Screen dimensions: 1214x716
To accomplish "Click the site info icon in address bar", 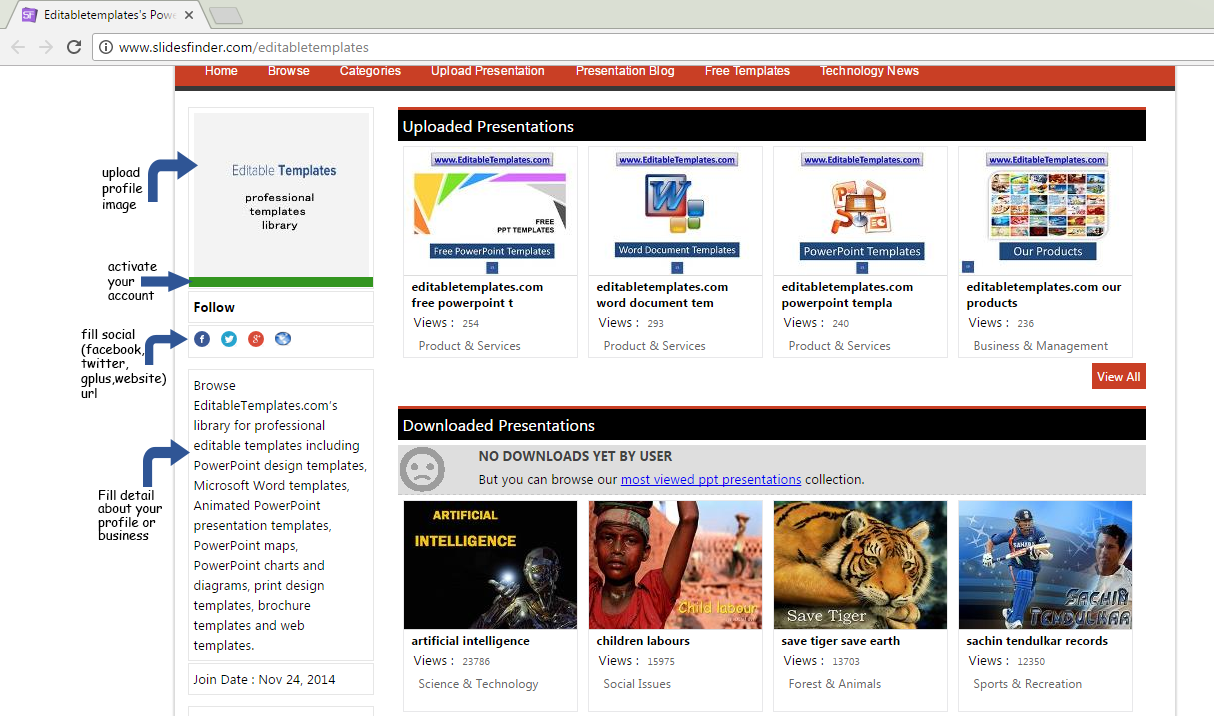I will [105, 47].
